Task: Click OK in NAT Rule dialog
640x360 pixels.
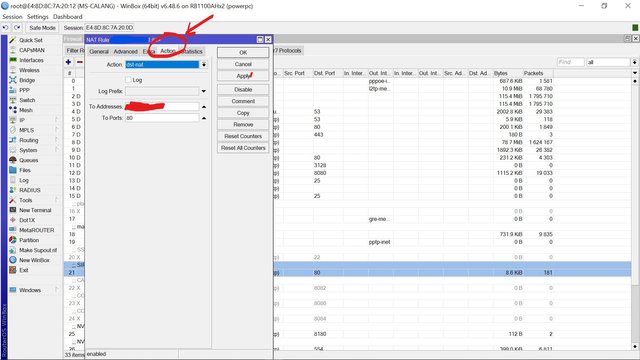Action: click(243, 53)
